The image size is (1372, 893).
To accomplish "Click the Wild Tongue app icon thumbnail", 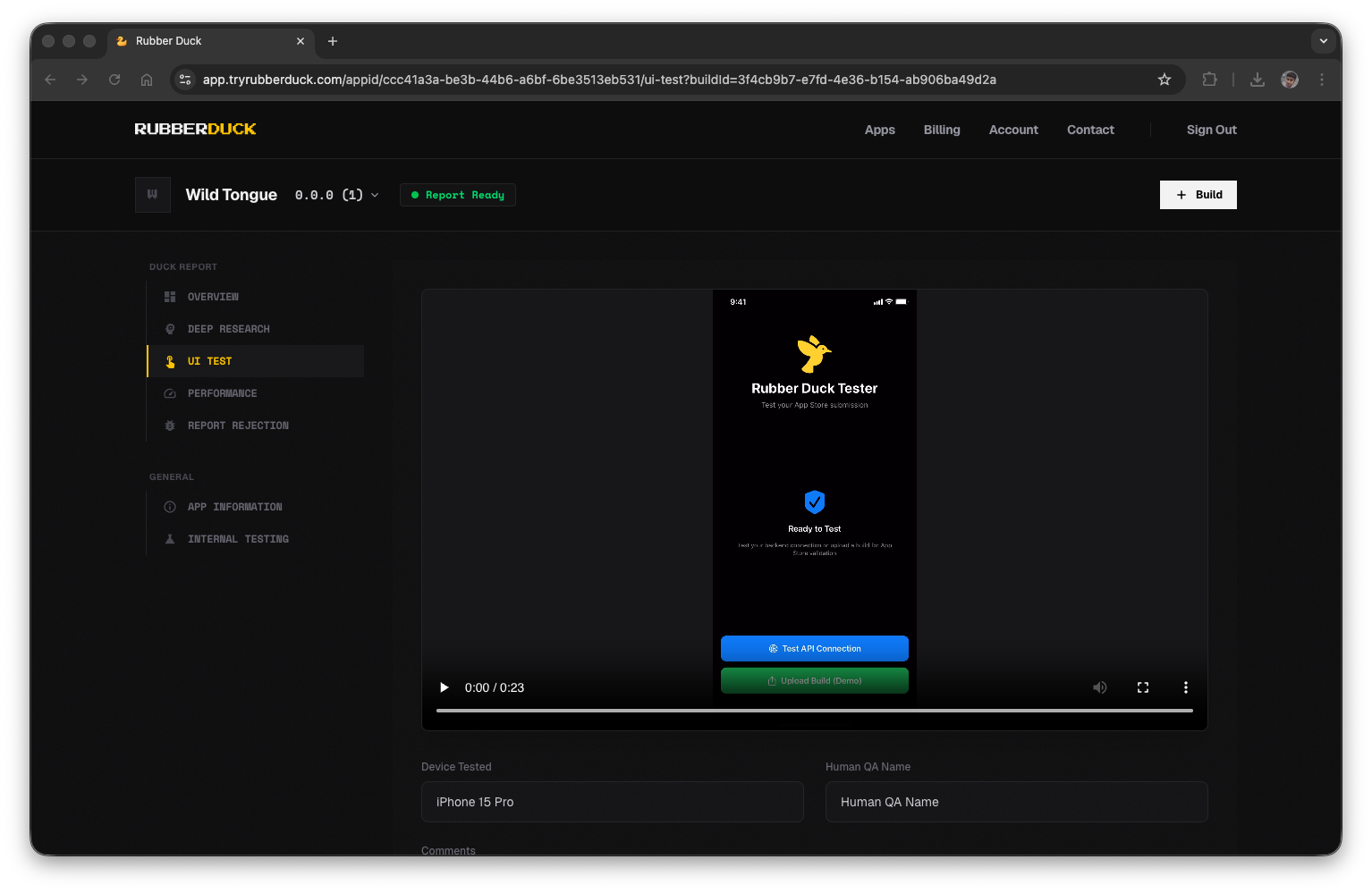I will 152,194.
